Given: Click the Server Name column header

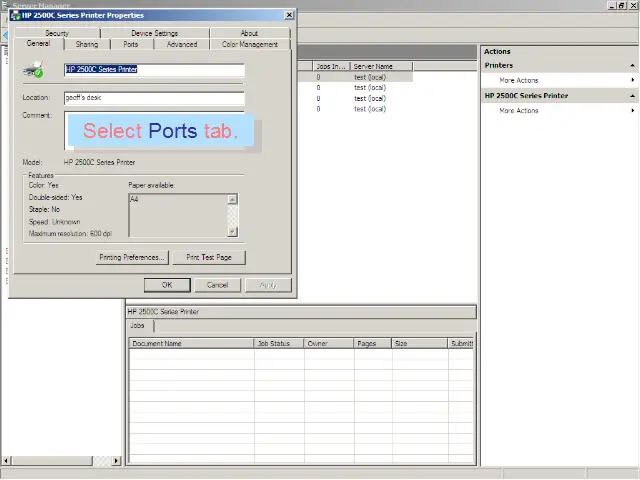Looking at the screenshot, I should click(x=381, y=66).
